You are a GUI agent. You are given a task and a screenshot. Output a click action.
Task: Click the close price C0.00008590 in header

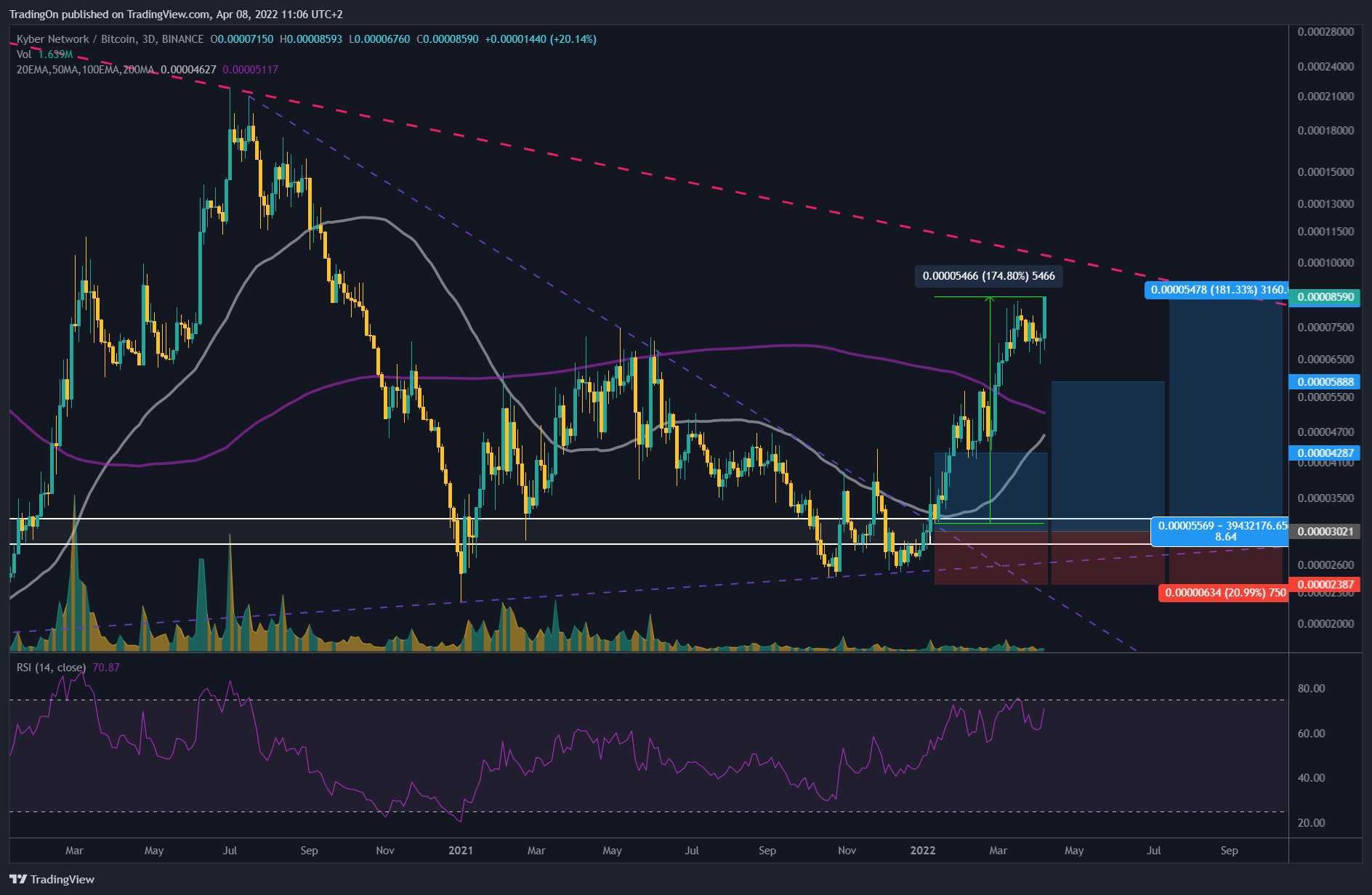point(448,39)
